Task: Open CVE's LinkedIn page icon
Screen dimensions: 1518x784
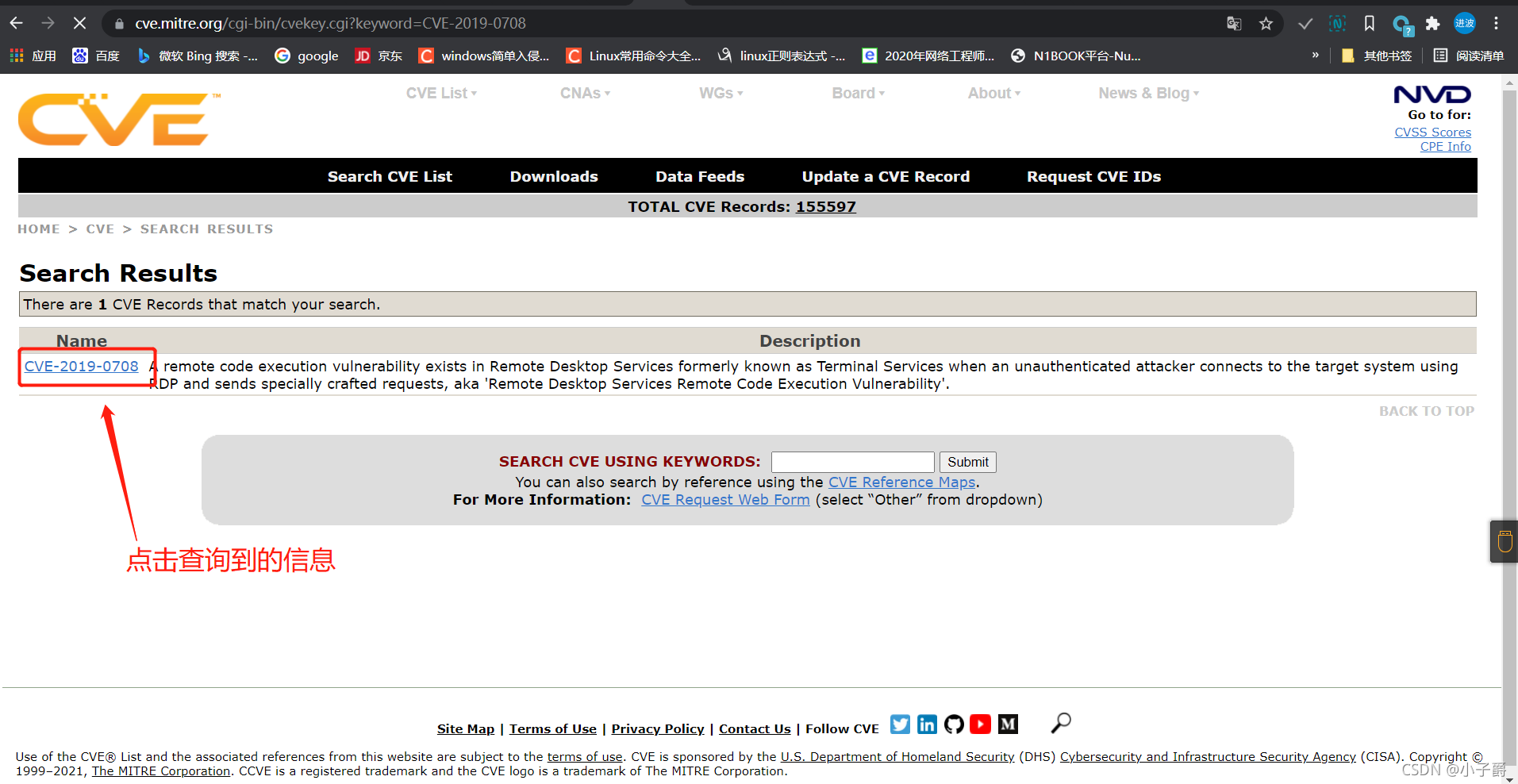Action: [927, 724]
